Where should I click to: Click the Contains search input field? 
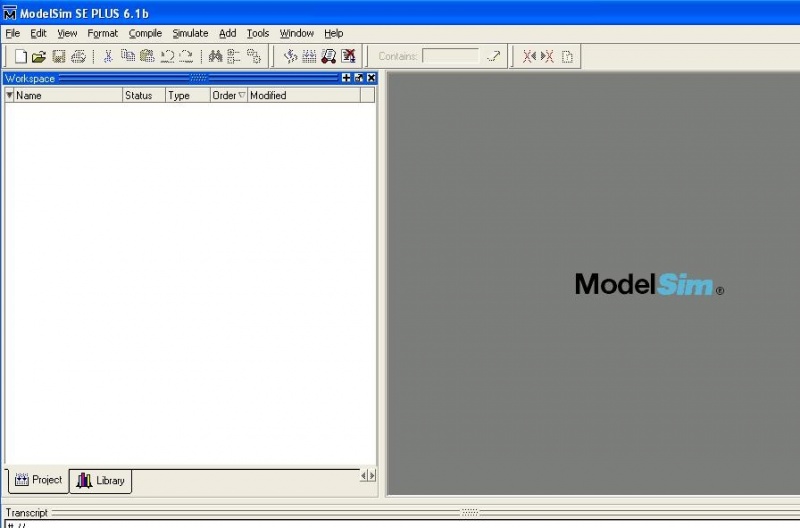[450, 57]
